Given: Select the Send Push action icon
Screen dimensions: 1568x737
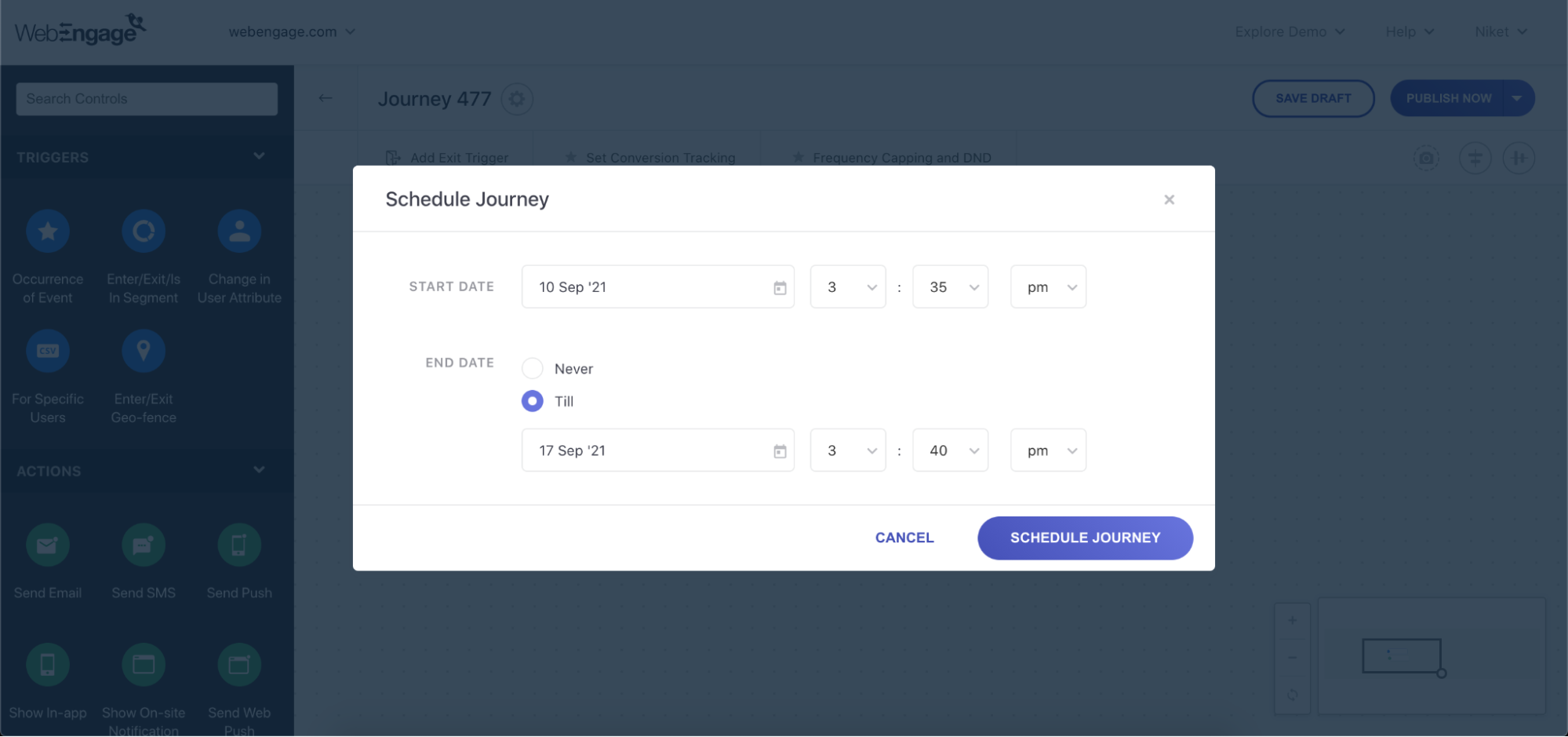Looking at the screenshot, I should point(239,545).
